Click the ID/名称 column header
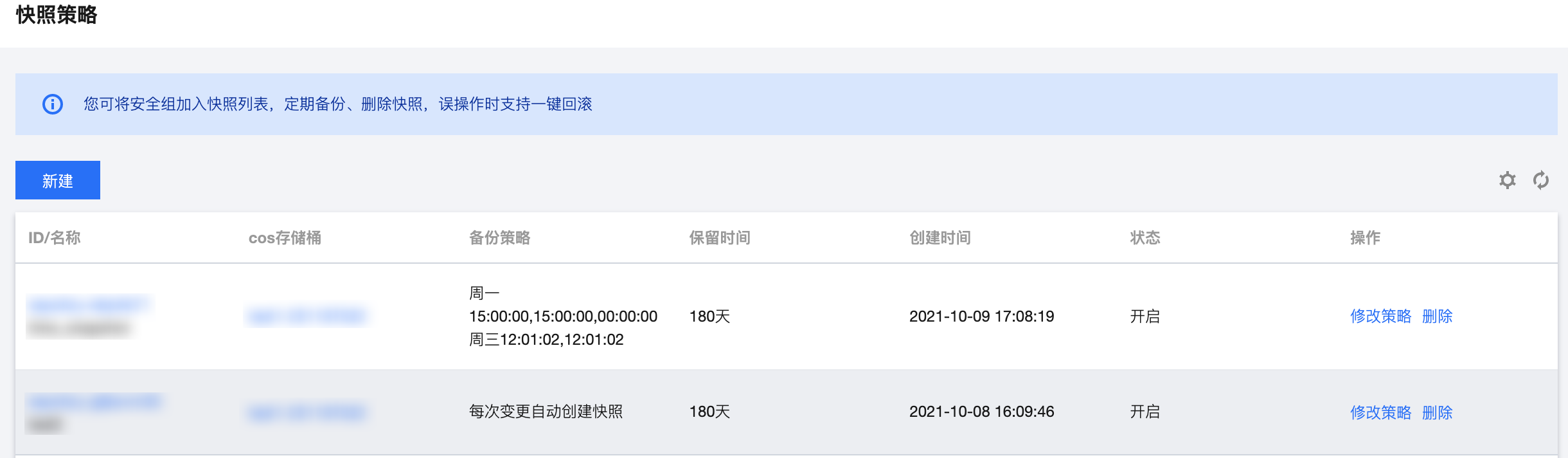 (55, 238)
